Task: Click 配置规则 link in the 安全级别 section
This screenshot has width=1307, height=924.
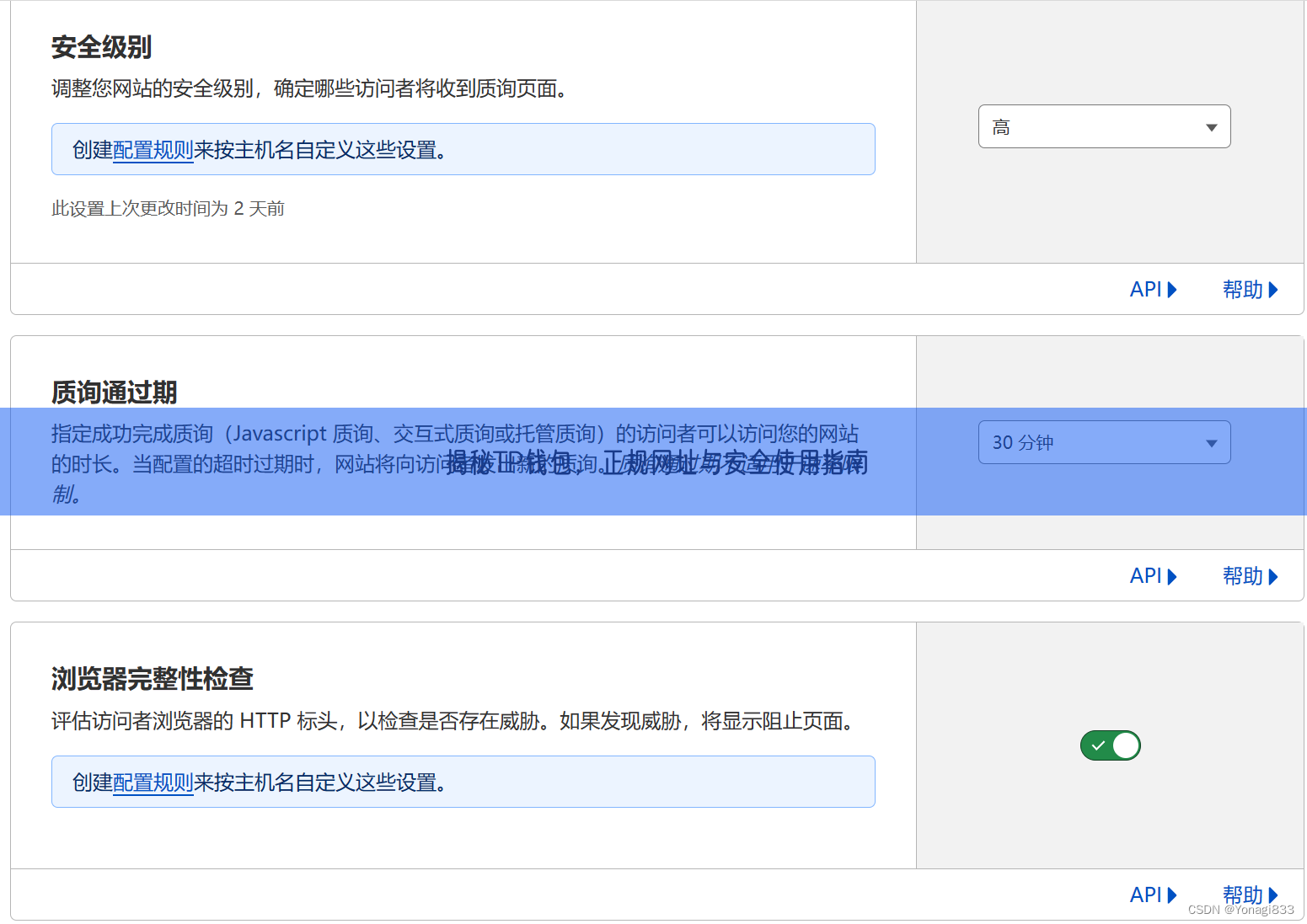Action: tap(153, 150)
